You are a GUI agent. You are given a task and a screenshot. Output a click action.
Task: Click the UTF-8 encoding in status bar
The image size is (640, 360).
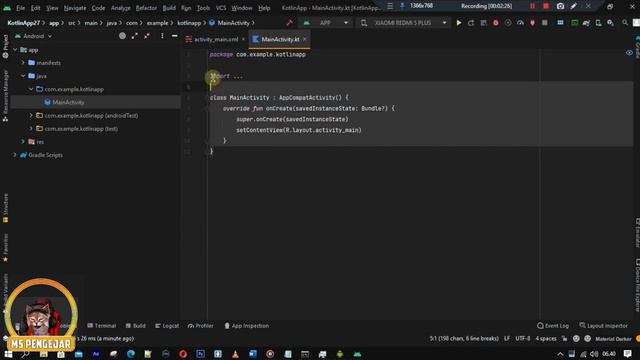522,338
